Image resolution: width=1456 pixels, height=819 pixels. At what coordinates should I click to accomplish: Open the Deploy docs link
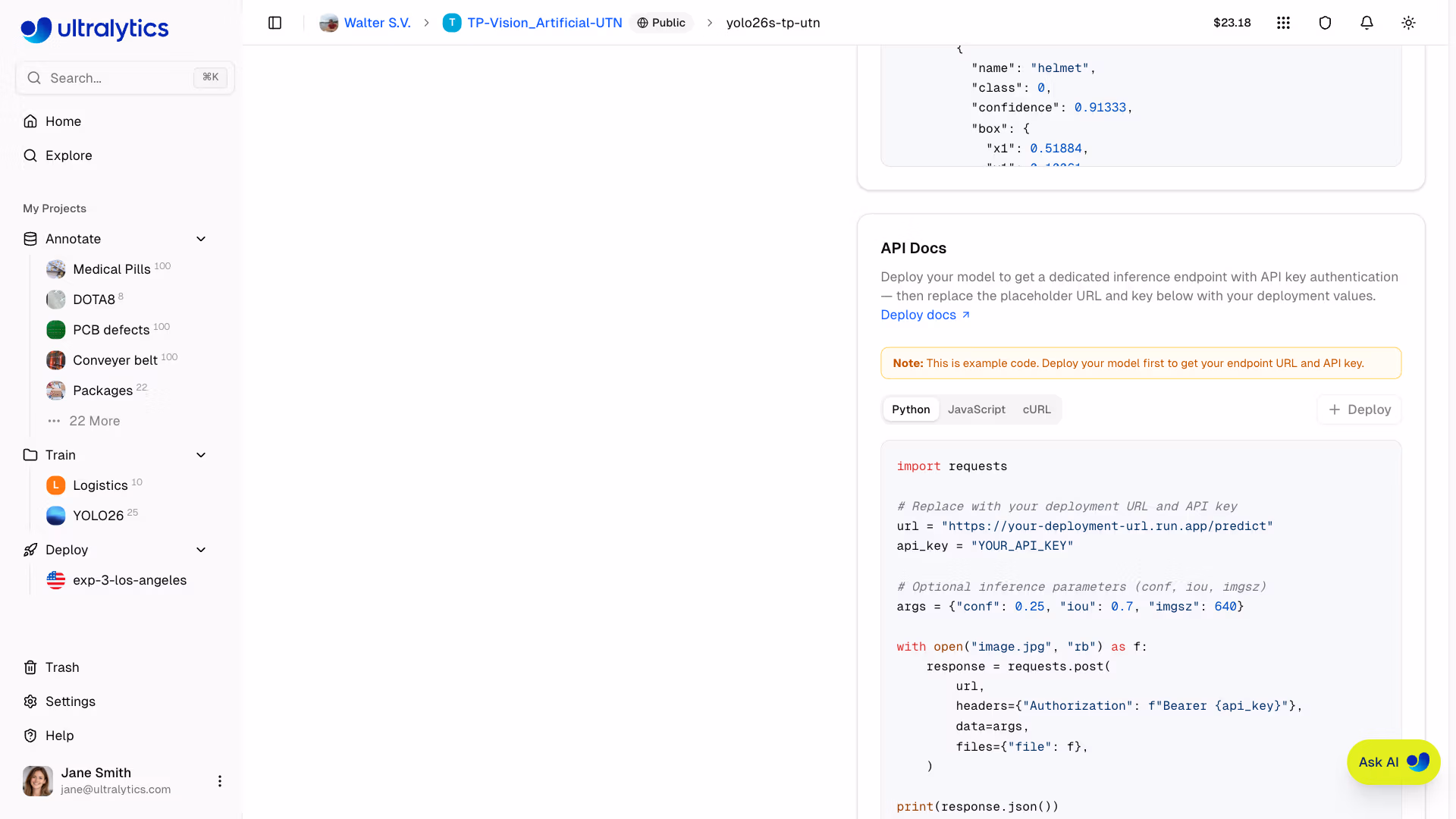[x=925, y=315]
